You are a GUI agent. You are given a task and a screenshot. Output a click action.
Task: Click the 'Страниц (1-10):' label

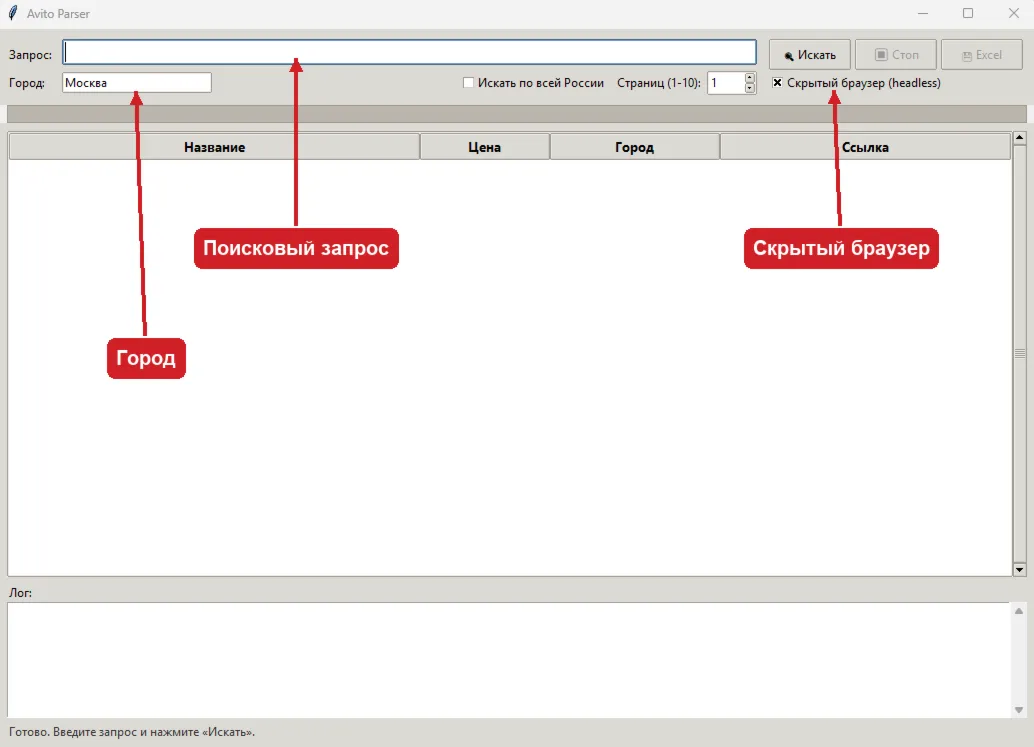pos(659,82)
